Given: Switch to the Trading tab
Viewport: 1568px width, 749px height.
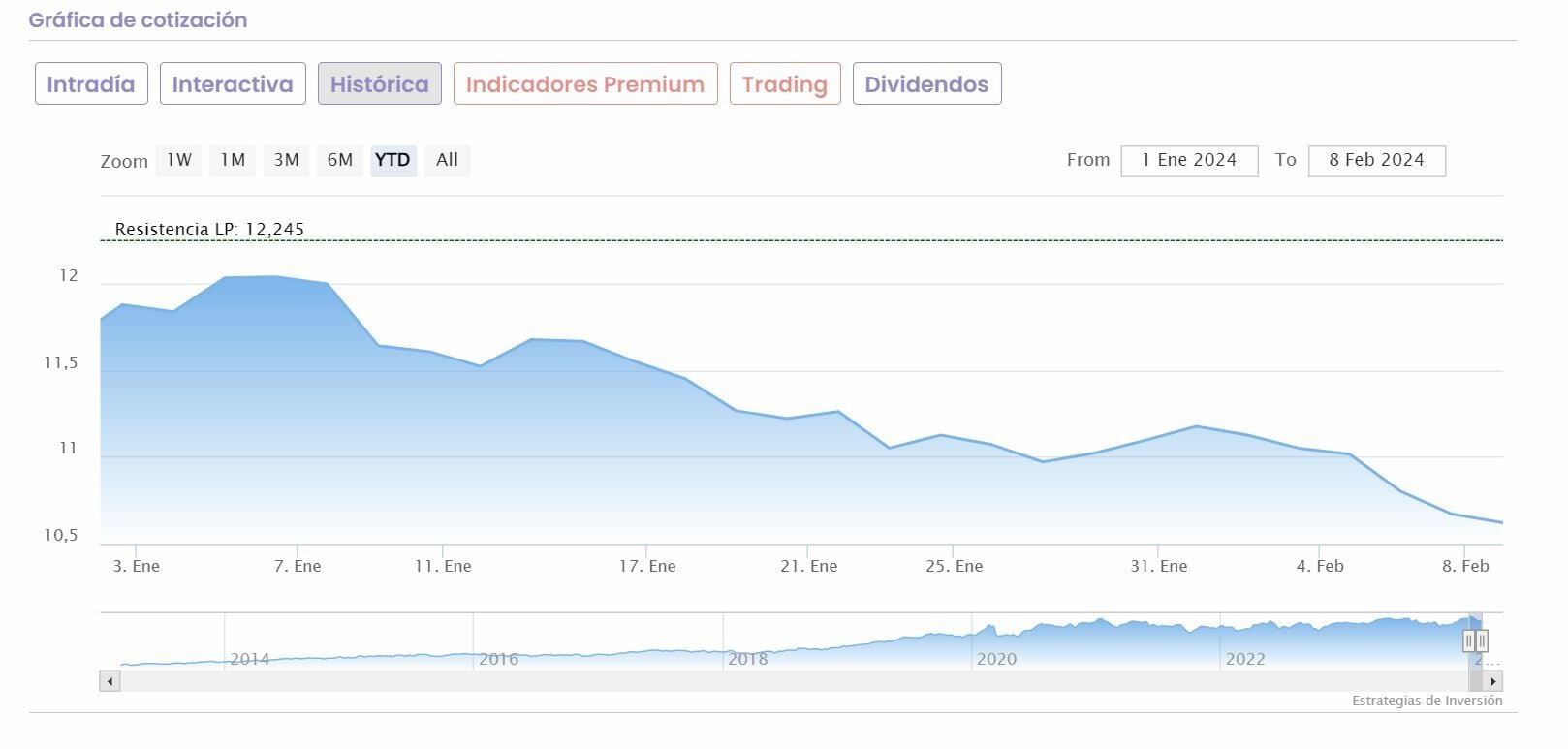Looking at the screenshot, I should pos(784,84).
